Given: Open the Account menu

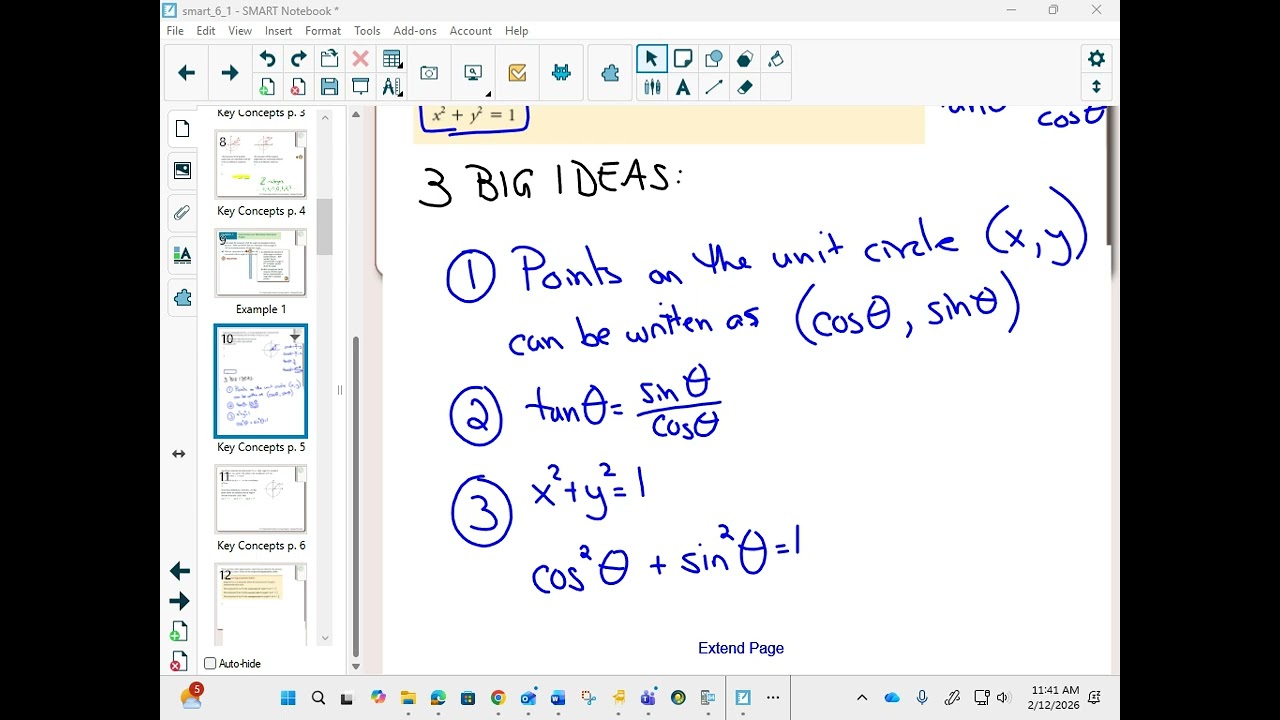Looking at the screenshot, I should click(x=471, y=31).
